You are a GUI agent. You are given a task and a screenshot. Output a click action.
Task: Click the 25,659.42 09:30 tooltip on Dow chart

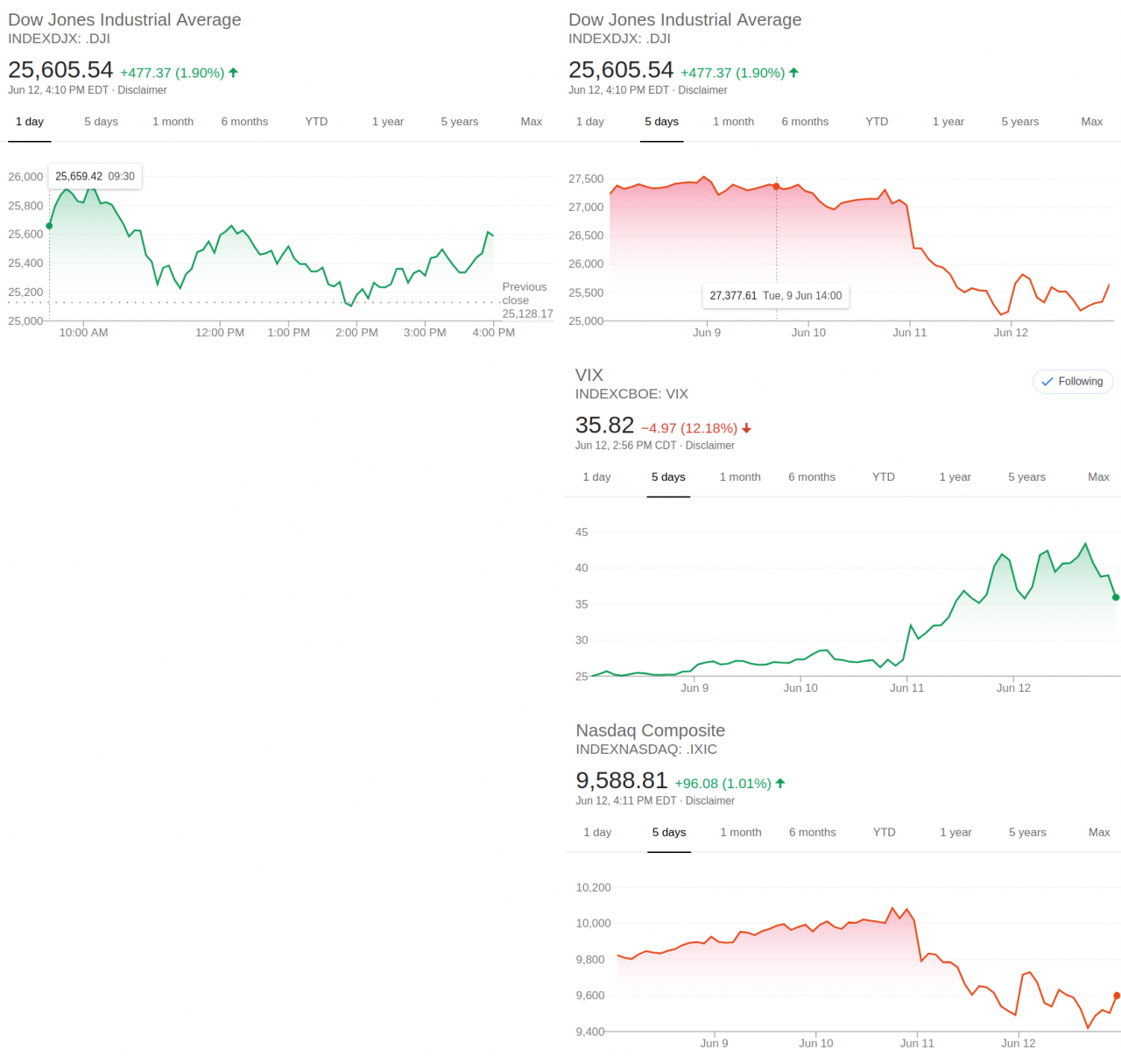click(x=95, y=176)
